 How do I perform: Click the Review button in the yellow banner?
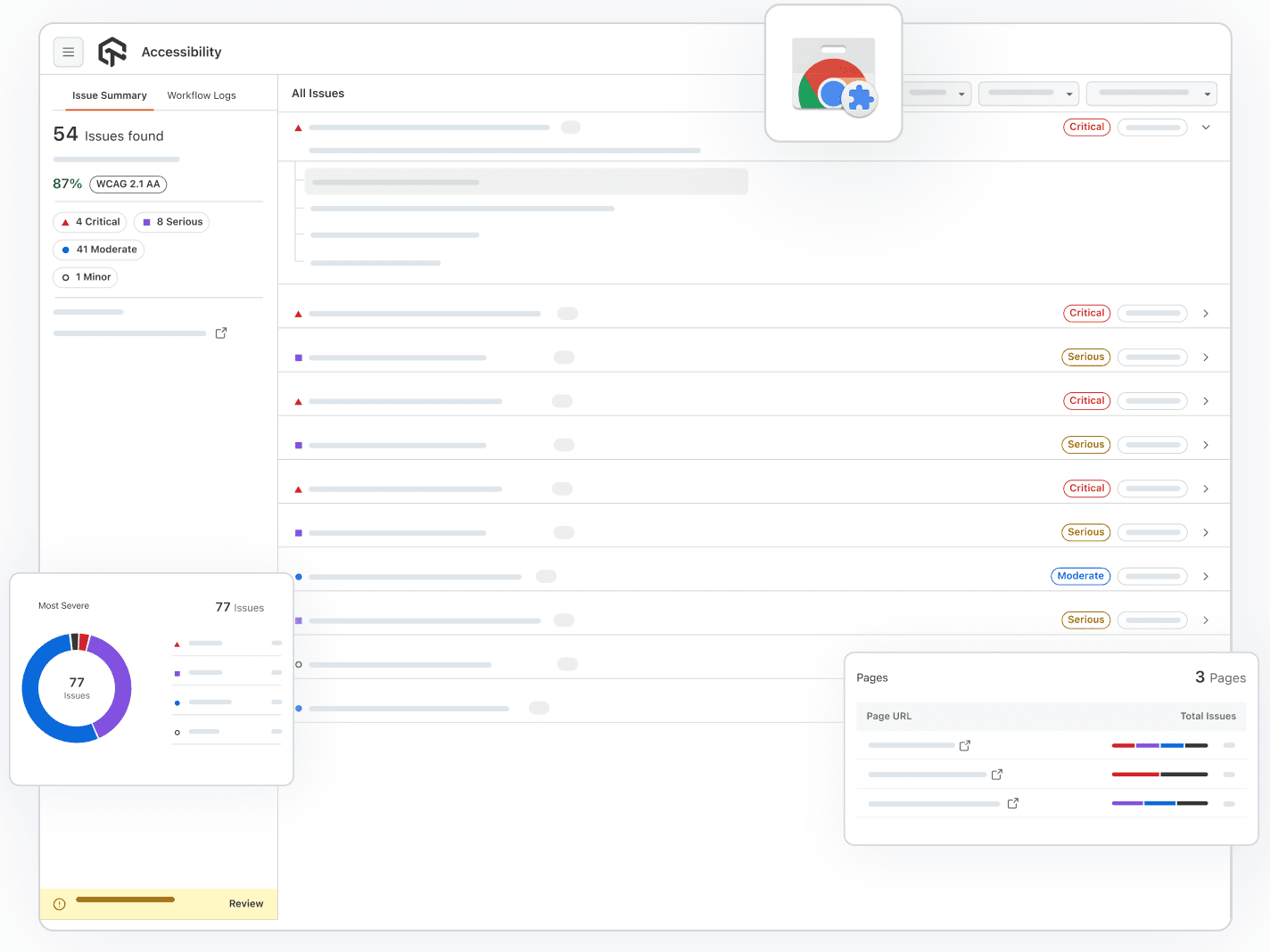(246, 903)
